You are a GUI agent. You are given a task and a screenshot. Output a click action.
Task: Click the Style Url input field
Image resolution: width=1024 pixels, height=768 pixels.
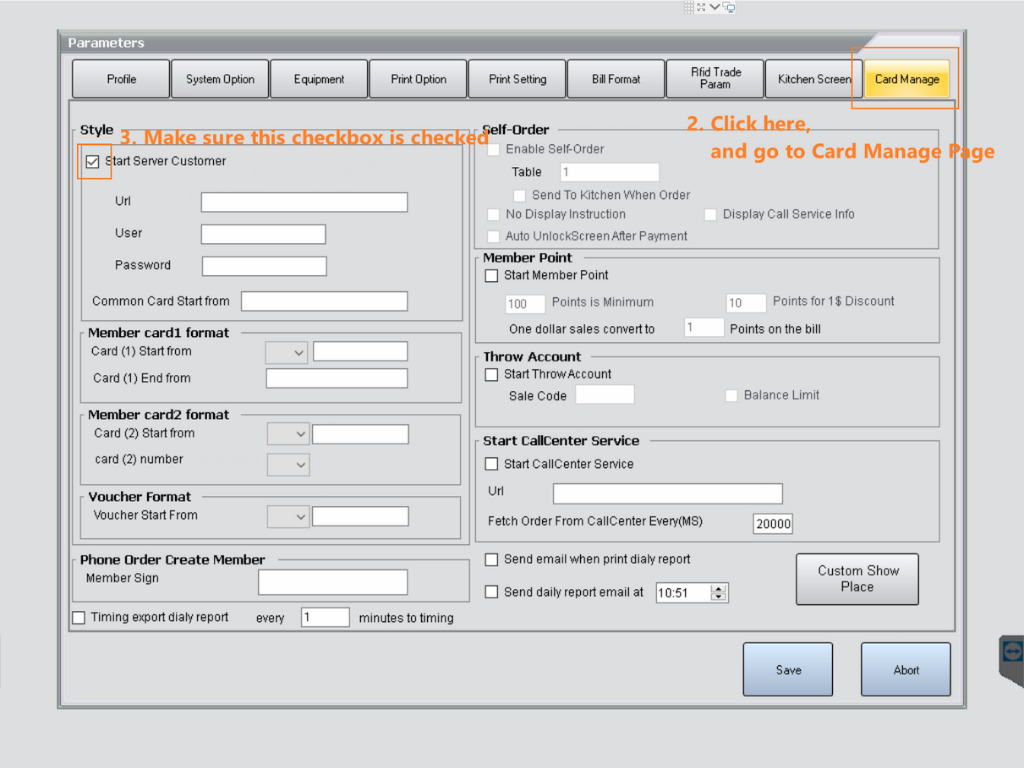[304, 203]
